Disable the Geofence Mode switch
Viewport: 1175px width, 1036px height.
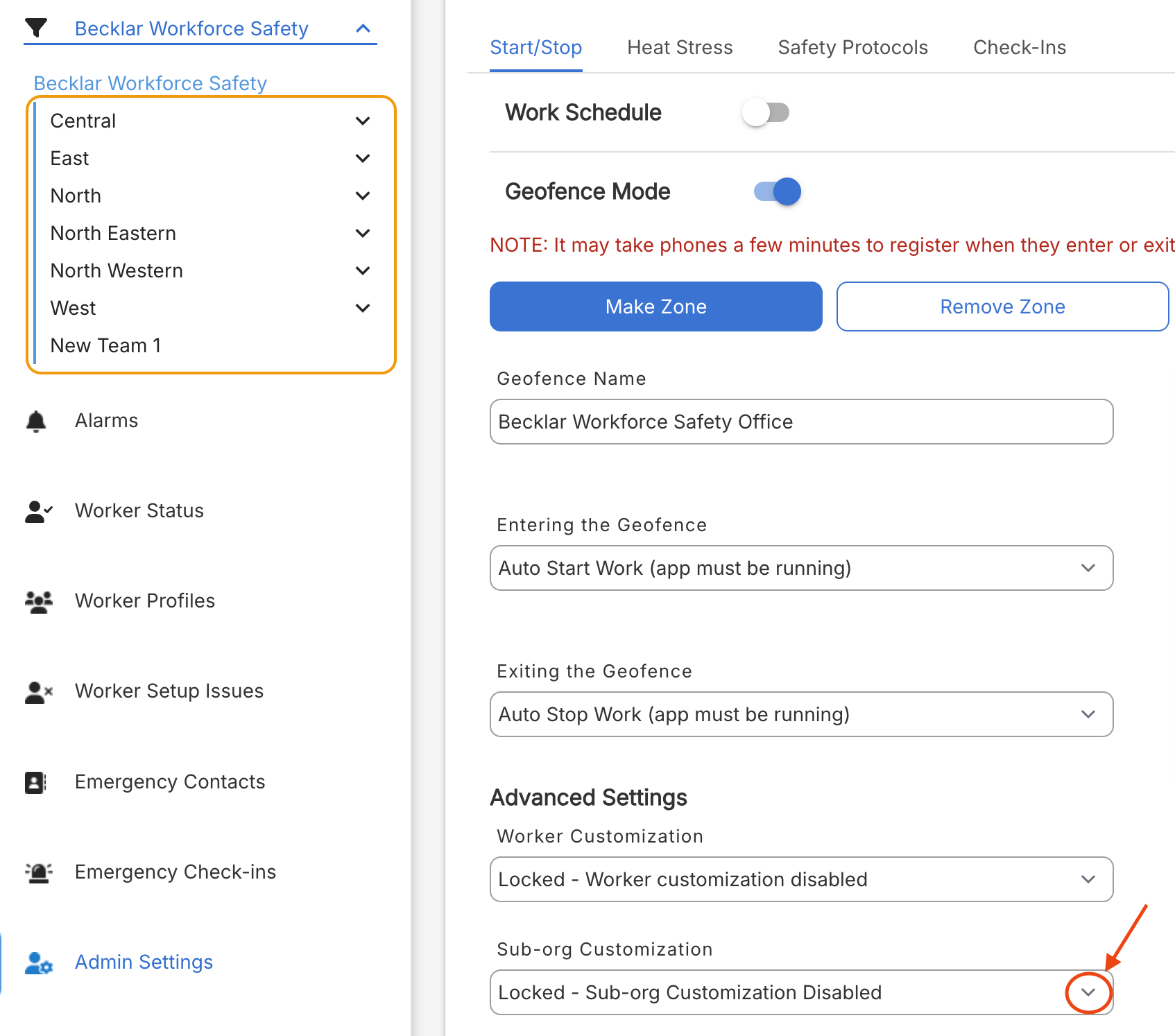pos(778,191)
